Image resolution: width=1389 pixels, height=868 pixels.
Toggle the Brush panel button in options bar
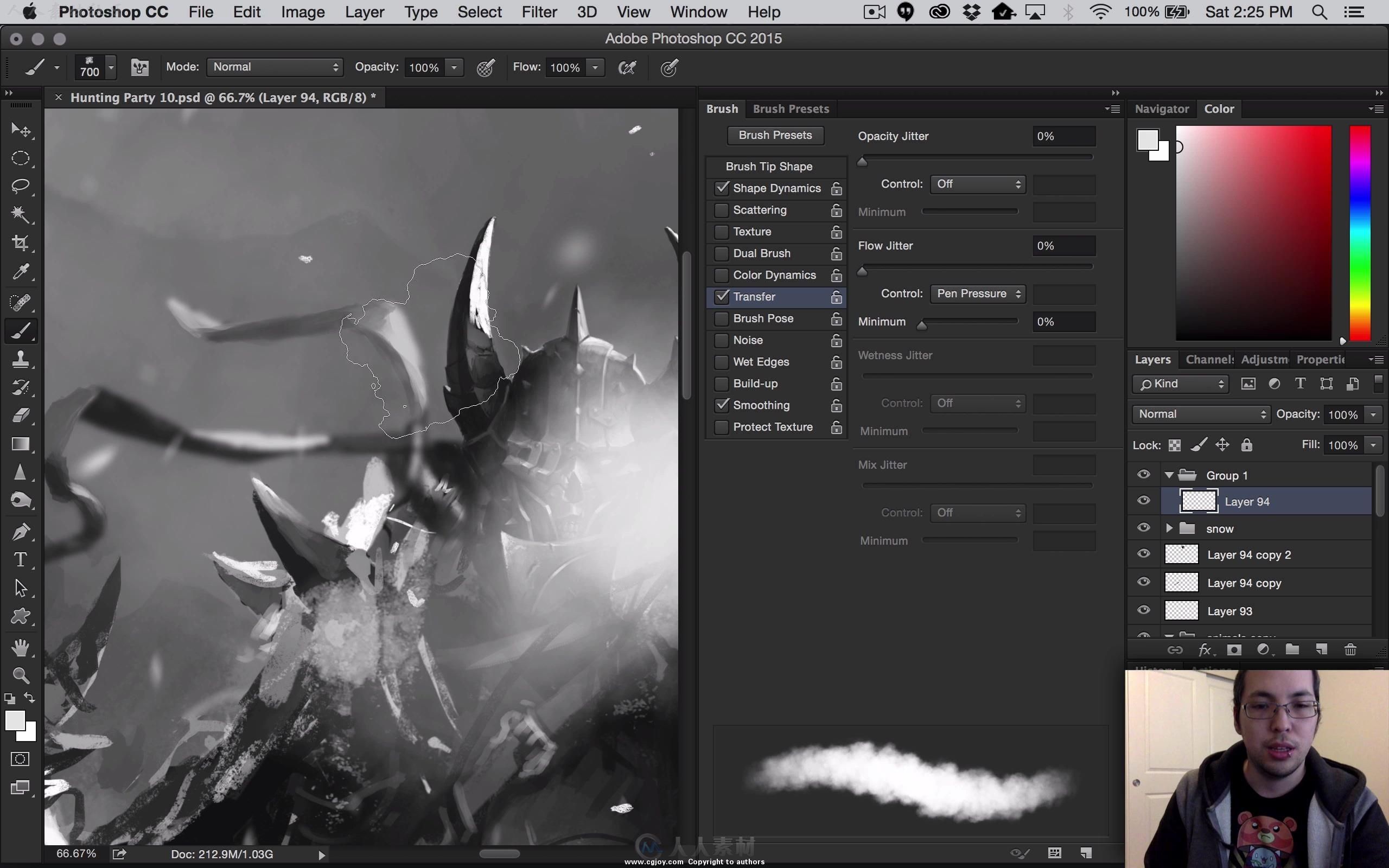pos(139,68)
